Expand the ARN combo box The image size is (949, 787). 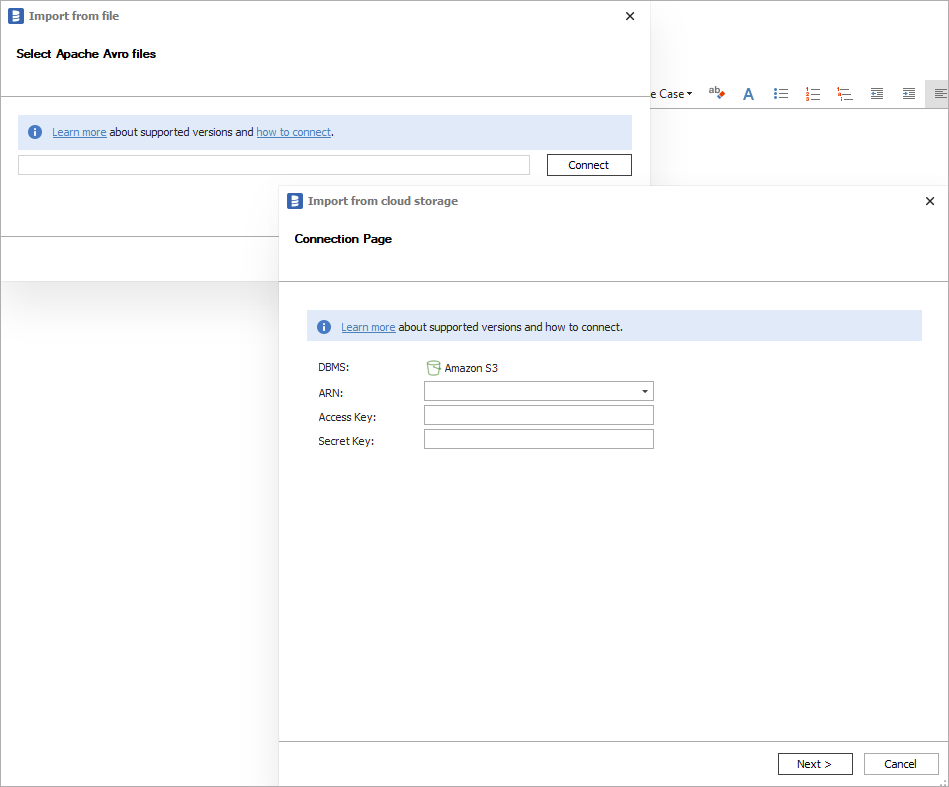[645, 391]
